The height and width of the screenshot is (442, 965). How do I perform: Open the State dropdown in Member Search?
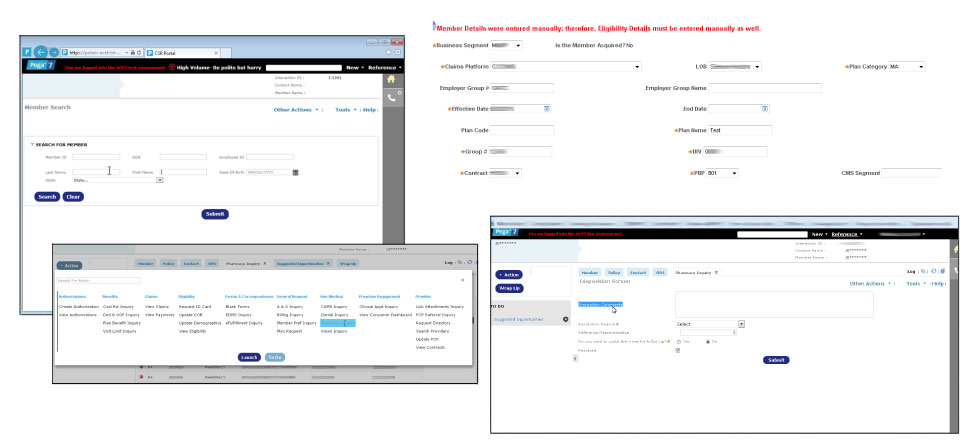coord(118,180)
